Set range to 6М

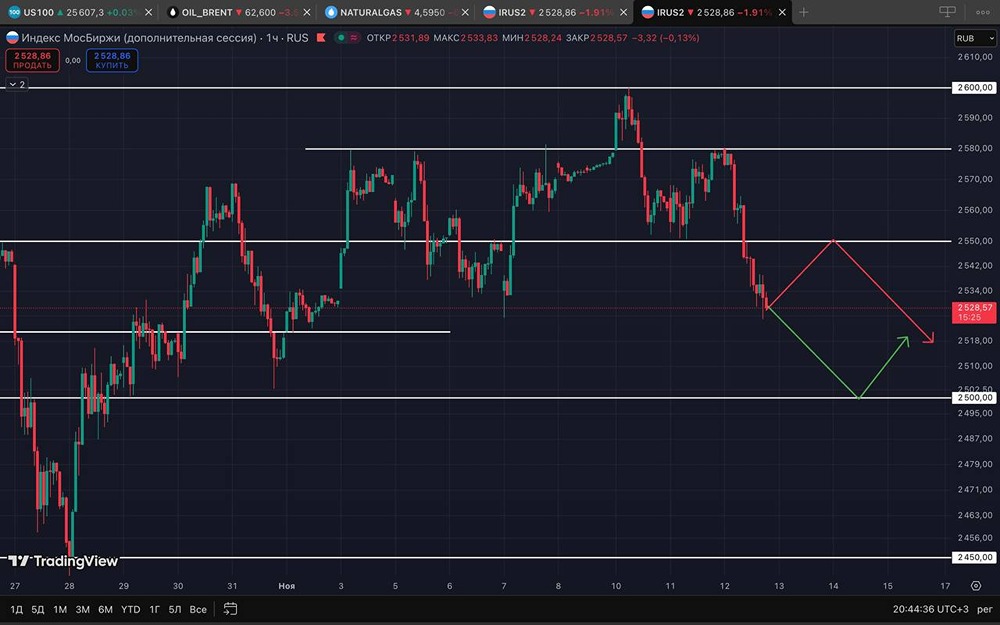pyautogui.click(x=105, y=609)
